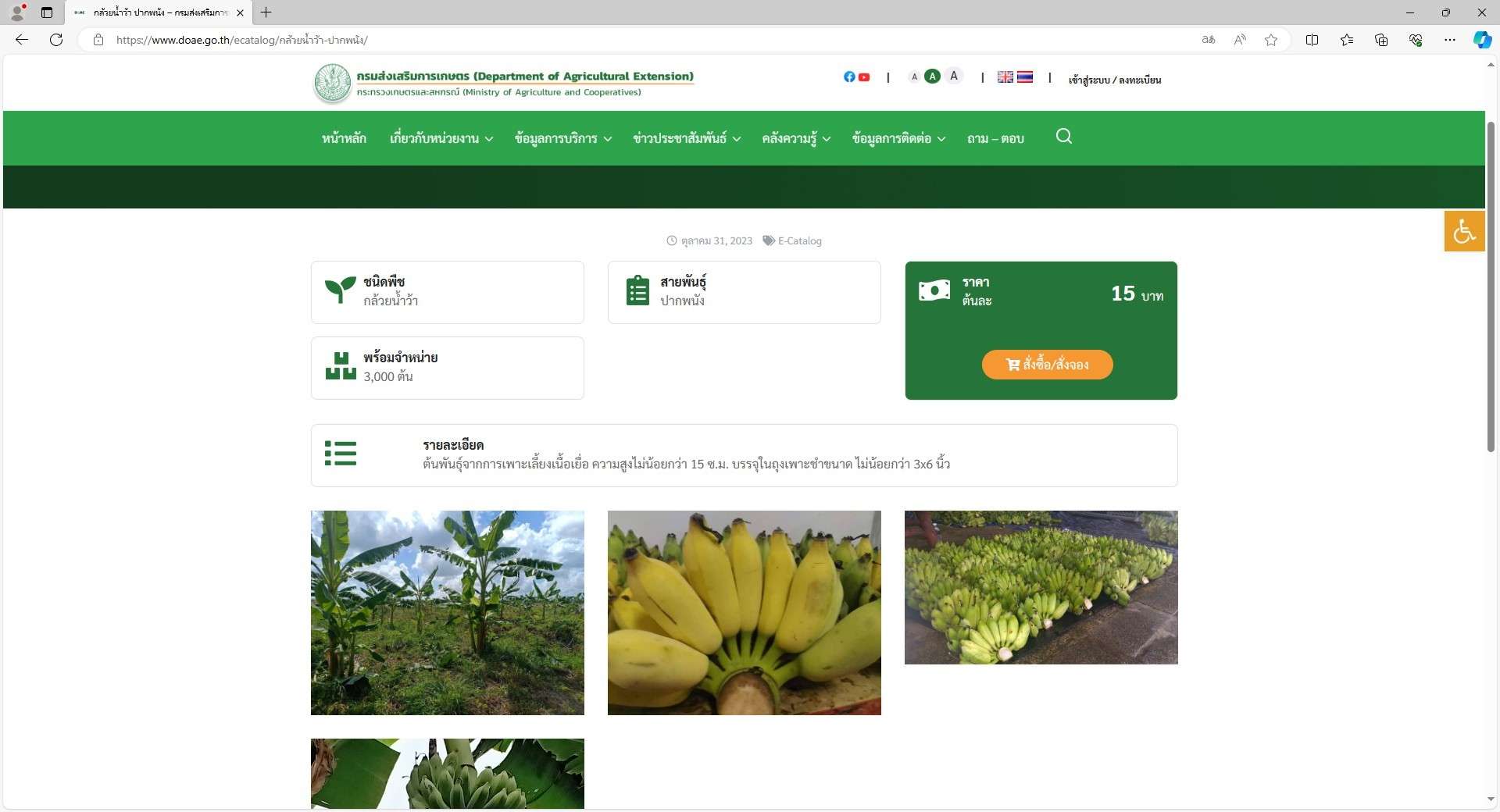Add page to favorites with star icon
This screenshot has height=812, width=1500.
click(1271, 40)
